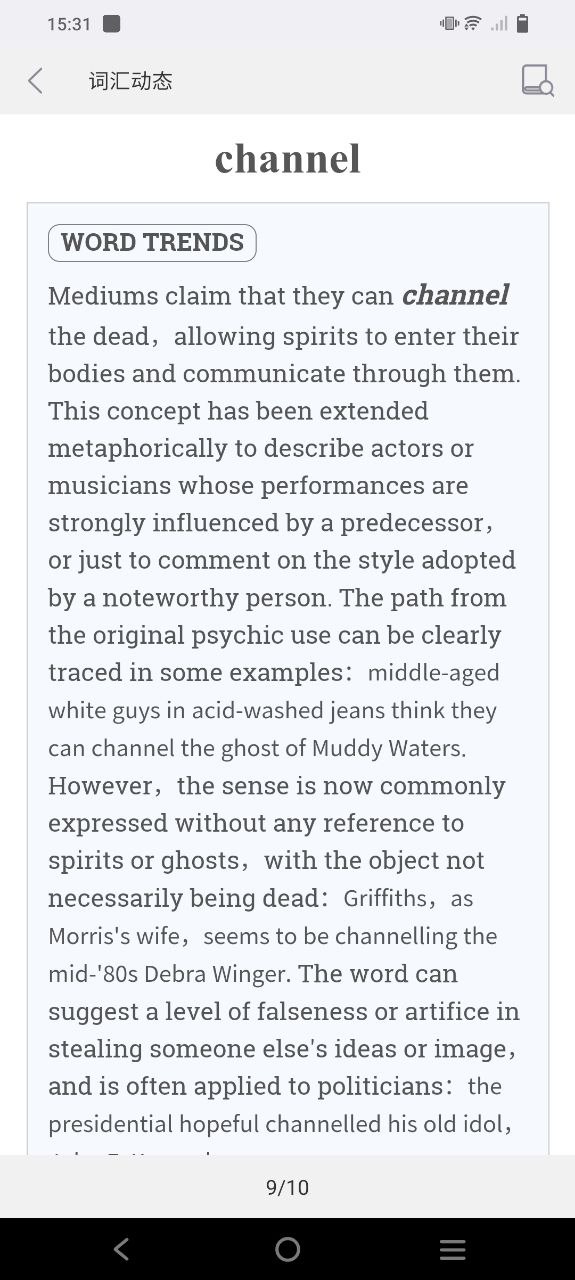Tap the channel headword title

pyautogui.click(x=288, y=159)
